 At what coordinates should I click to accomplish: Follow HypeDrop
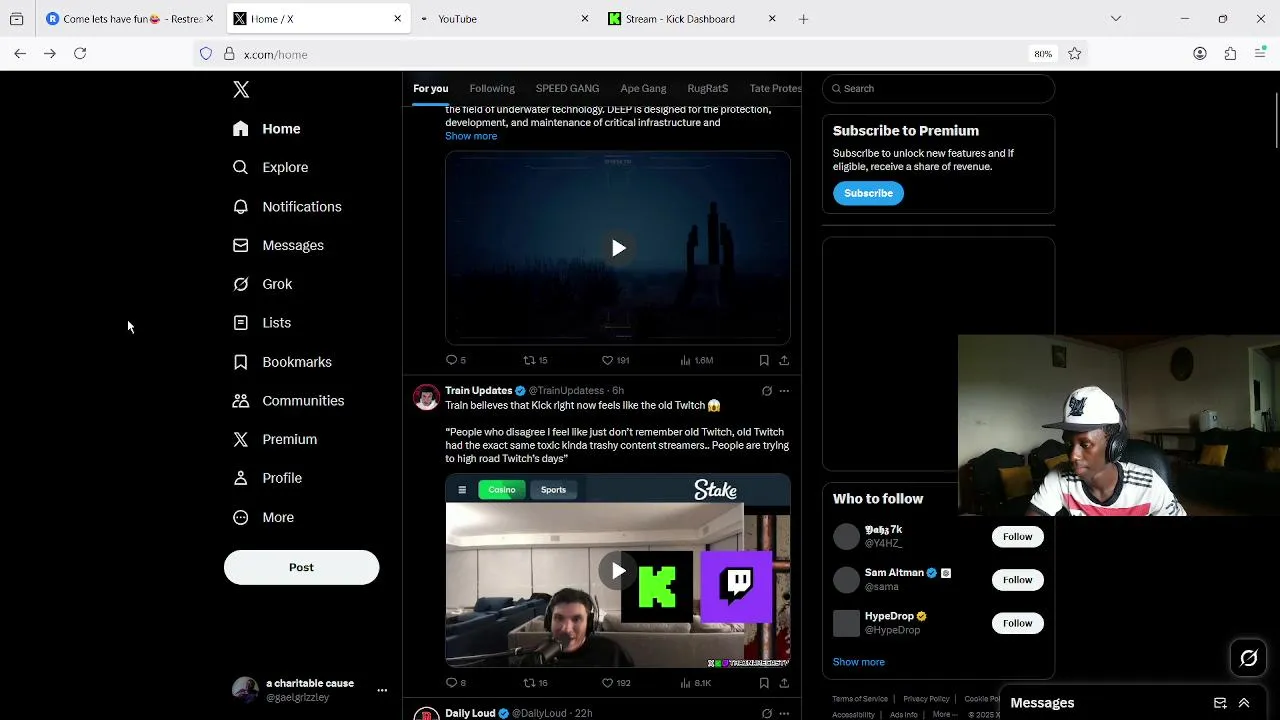(x=1017, y=623)
